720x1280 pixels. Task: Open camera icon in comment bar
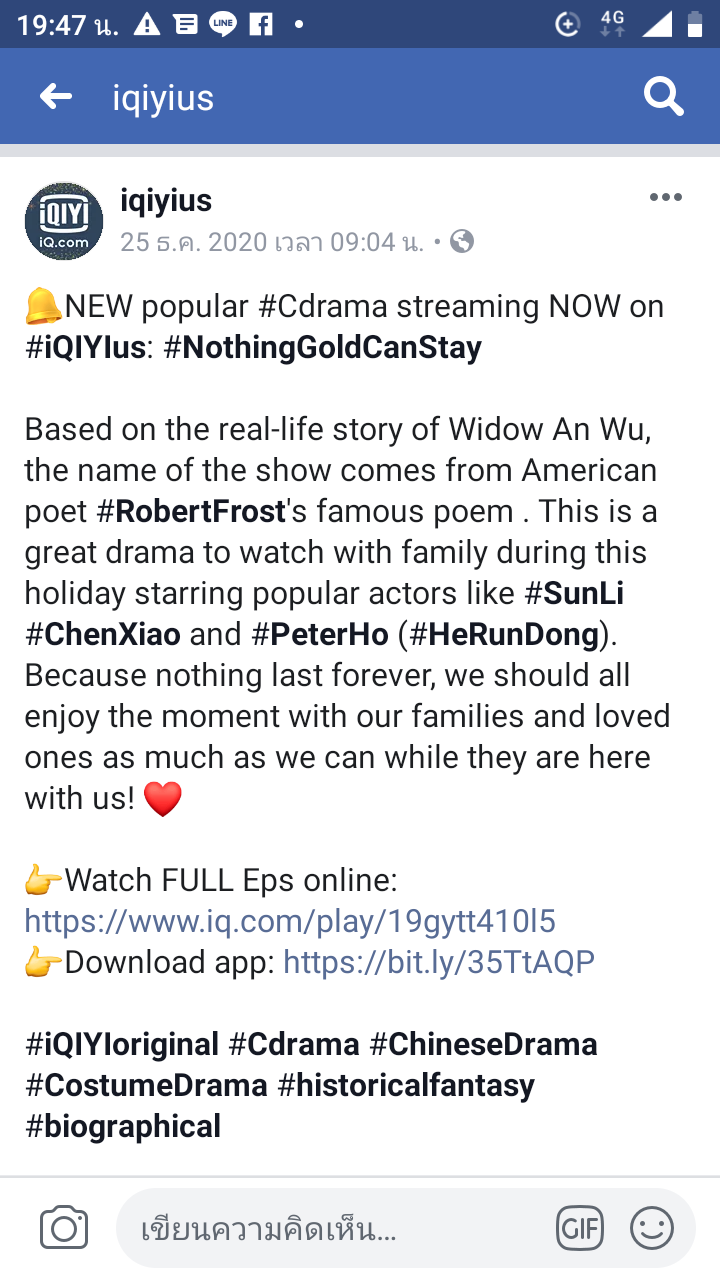[64, 1228]
